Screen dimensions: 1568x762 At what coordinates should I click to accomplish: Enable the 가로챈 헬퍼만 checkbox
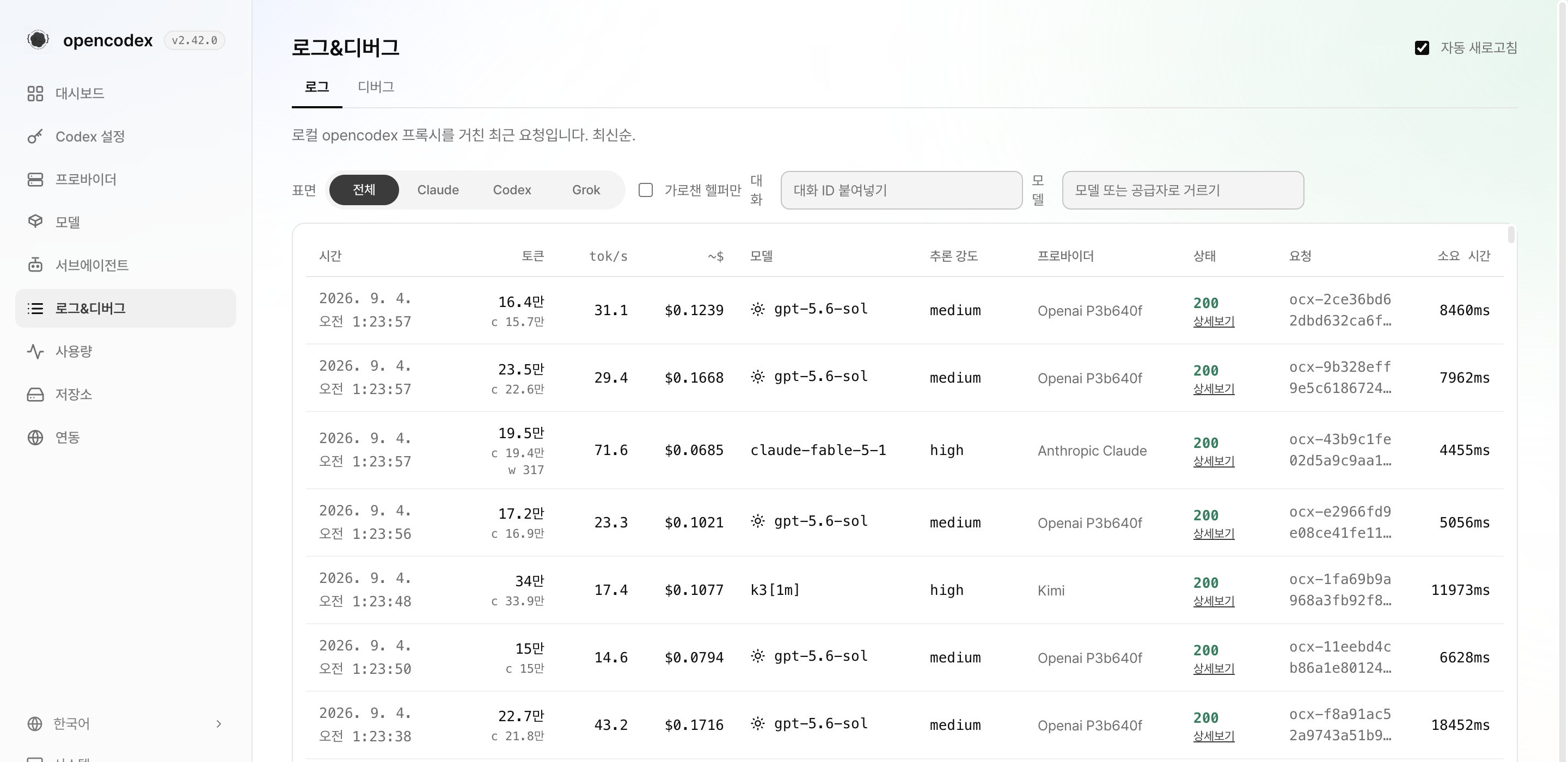tap(646, 190)
